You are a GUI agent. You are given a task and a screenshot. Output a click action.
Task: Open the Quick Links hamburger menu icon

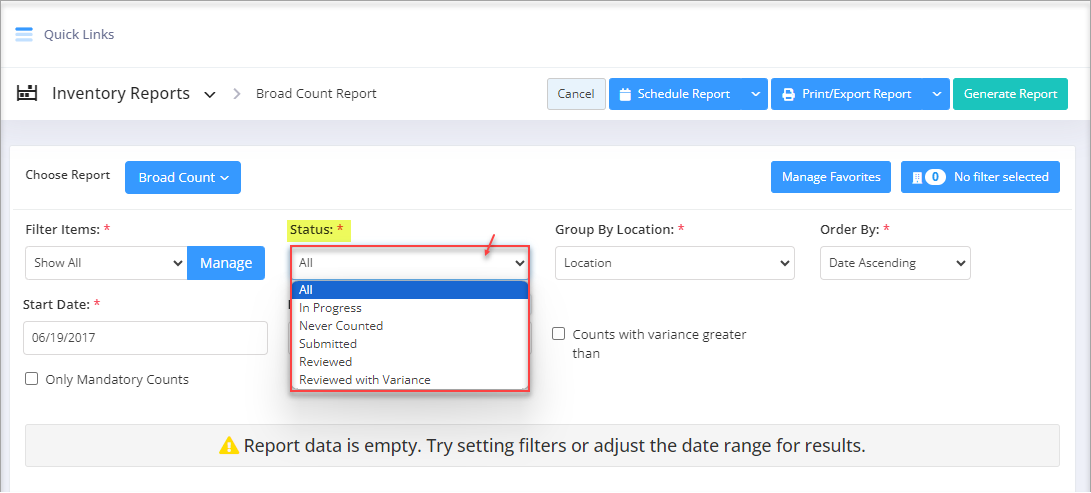point(24,34)
